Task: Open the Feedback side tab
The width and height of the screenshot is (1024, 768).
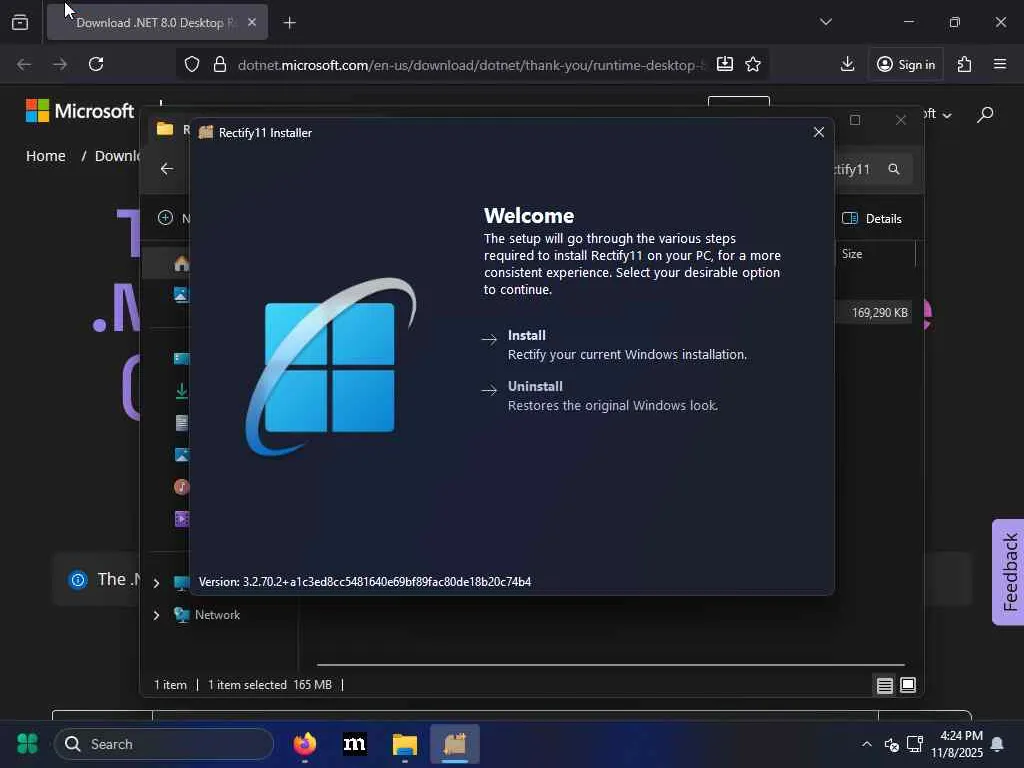Action: pos(1008,572)
